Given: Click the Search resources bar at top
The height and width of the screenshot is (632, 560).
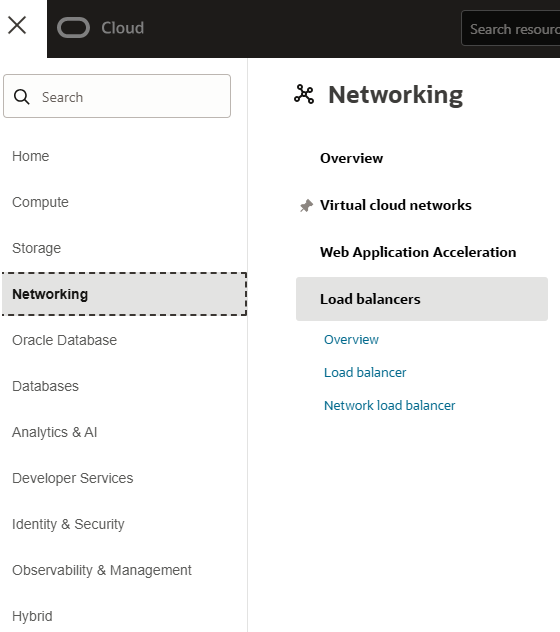Looking at the screenshot, I should point(510,28).
